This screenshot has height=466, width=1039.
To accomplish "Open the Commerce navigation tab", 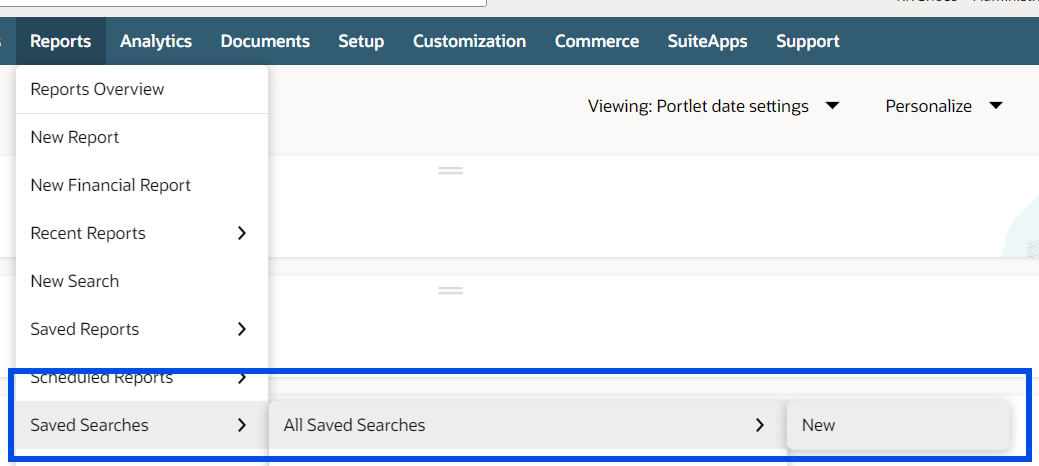I will pyautogui.click(x=597, y=41).
